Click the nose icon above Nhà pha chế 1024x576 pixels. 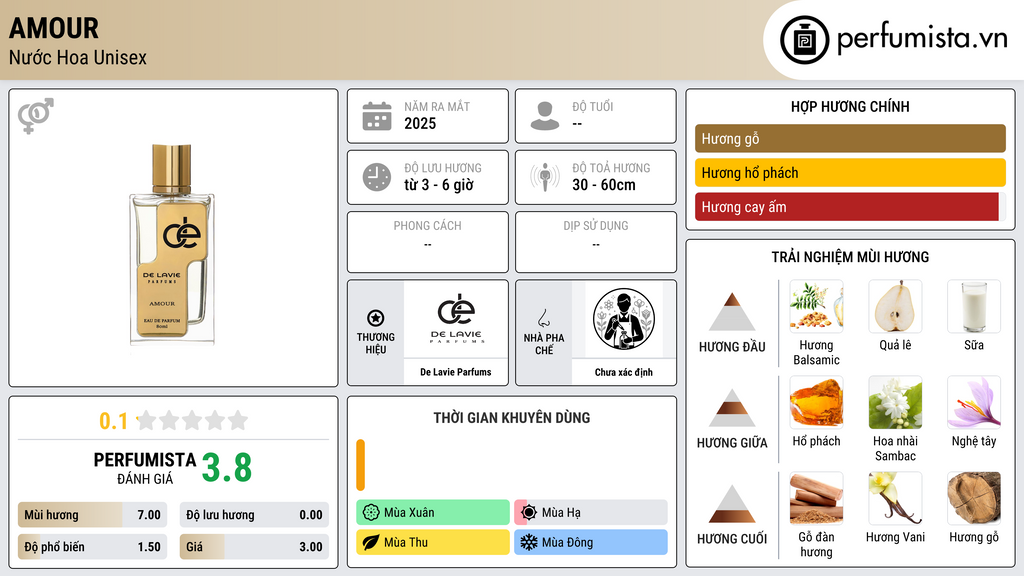click(543, 318)
